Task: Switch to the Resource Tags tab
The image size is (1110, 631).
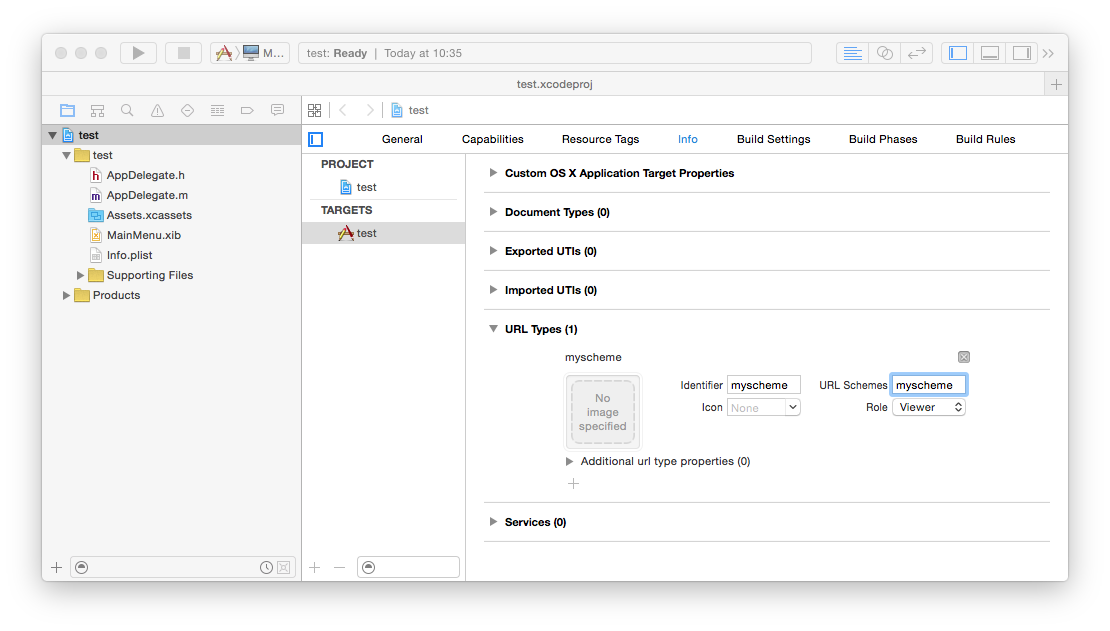Action: (x=600, y=140)
